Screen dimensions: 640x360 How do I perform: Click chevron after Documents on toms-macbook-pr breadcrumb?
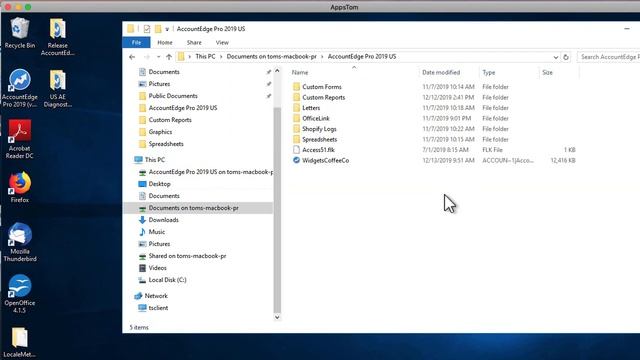(322, 57)
